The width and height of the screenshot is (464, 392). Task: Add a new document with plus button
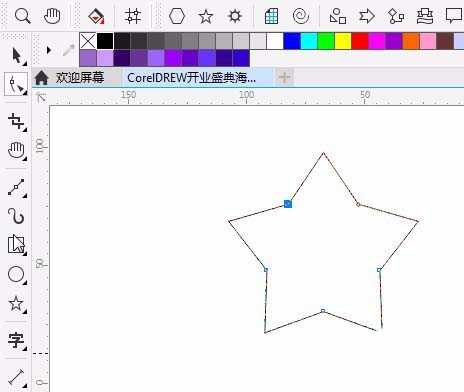(x=284, y=77)
